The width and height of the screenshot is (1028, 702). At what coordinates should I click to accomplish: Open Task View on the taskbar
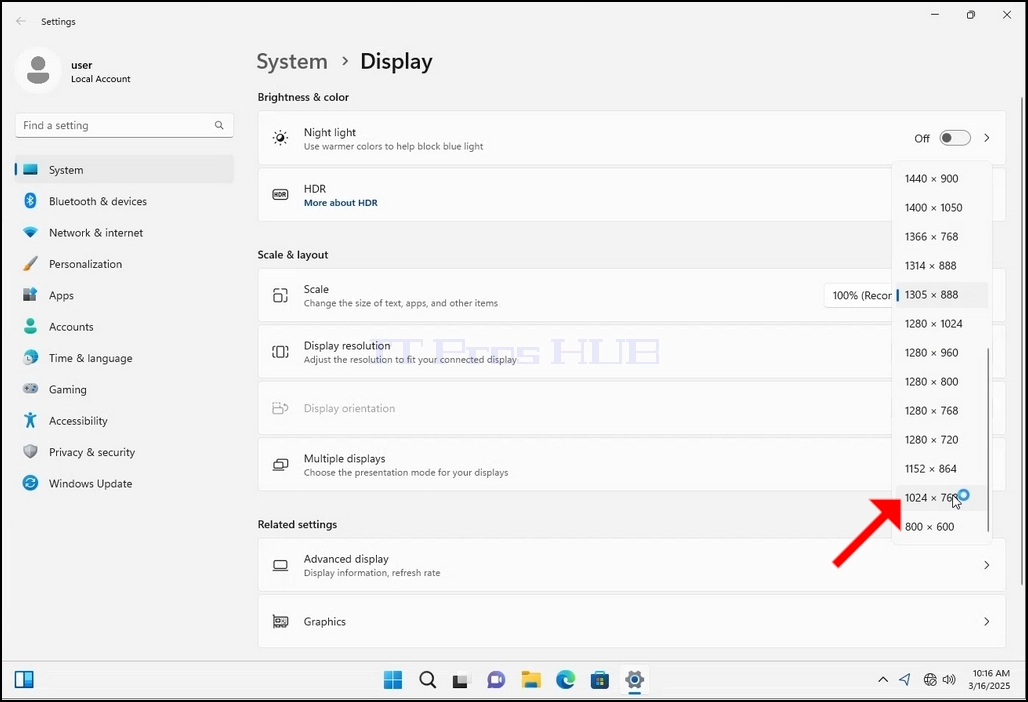462,680
